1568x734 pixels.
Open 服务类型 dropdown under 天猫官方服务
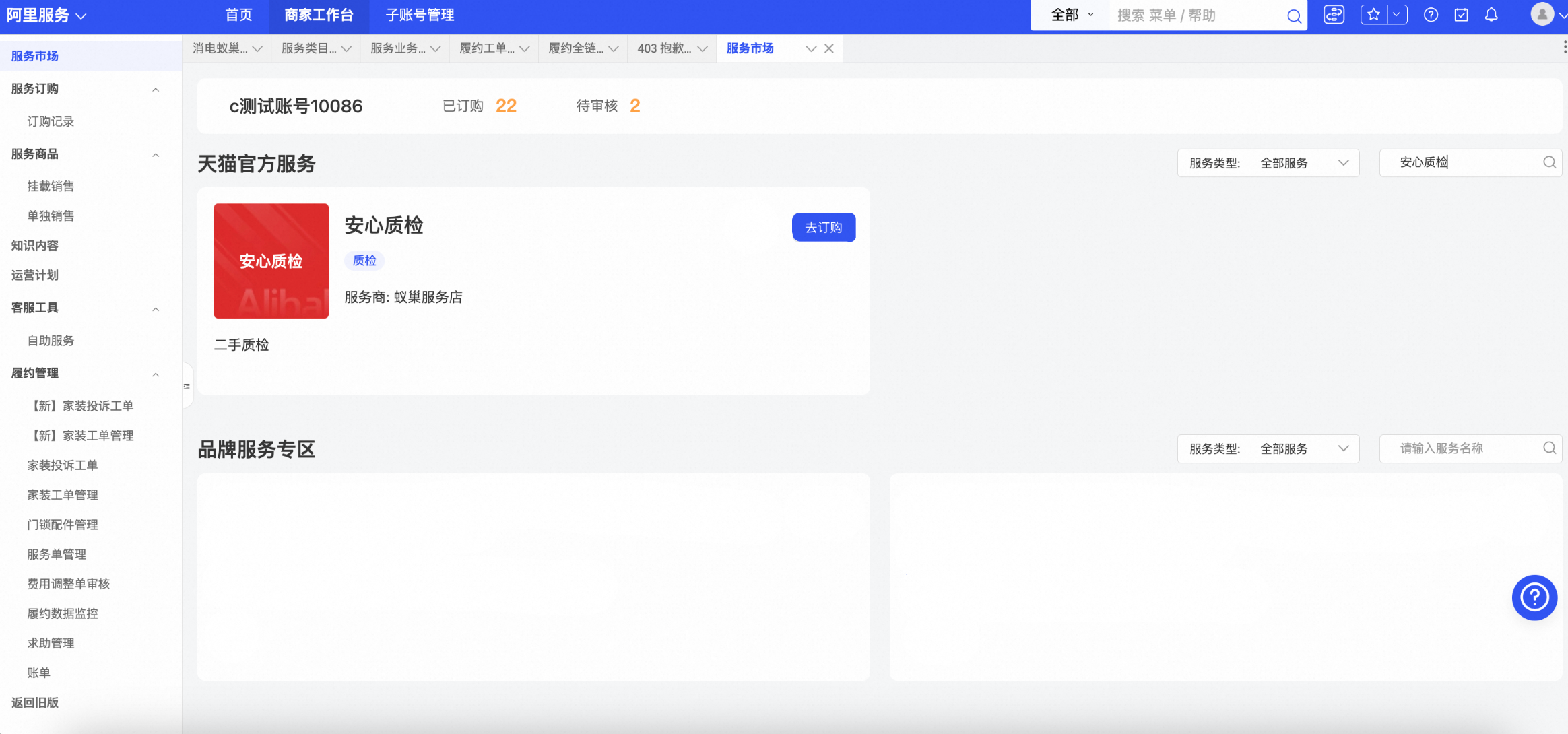tap(1268, 163)
